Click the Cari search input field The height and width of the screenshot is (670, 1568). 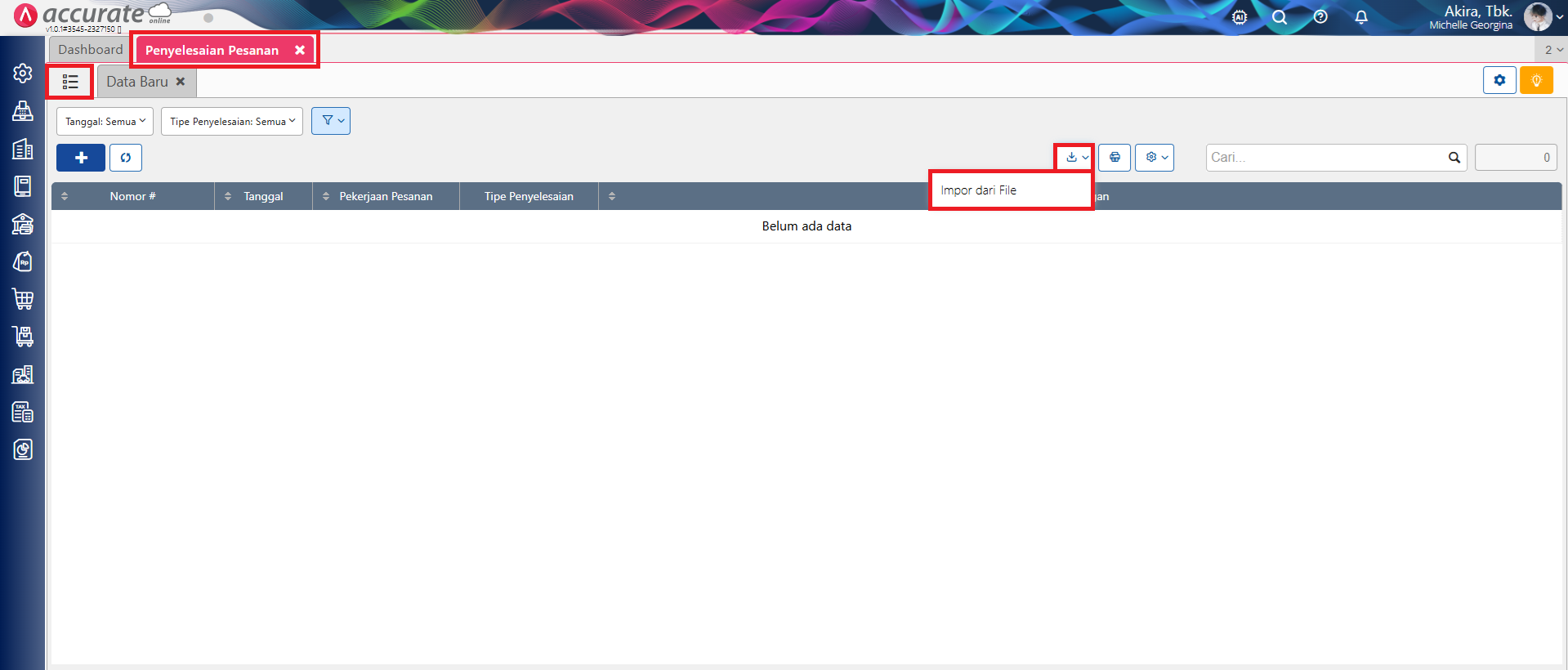pos(1324,158)
